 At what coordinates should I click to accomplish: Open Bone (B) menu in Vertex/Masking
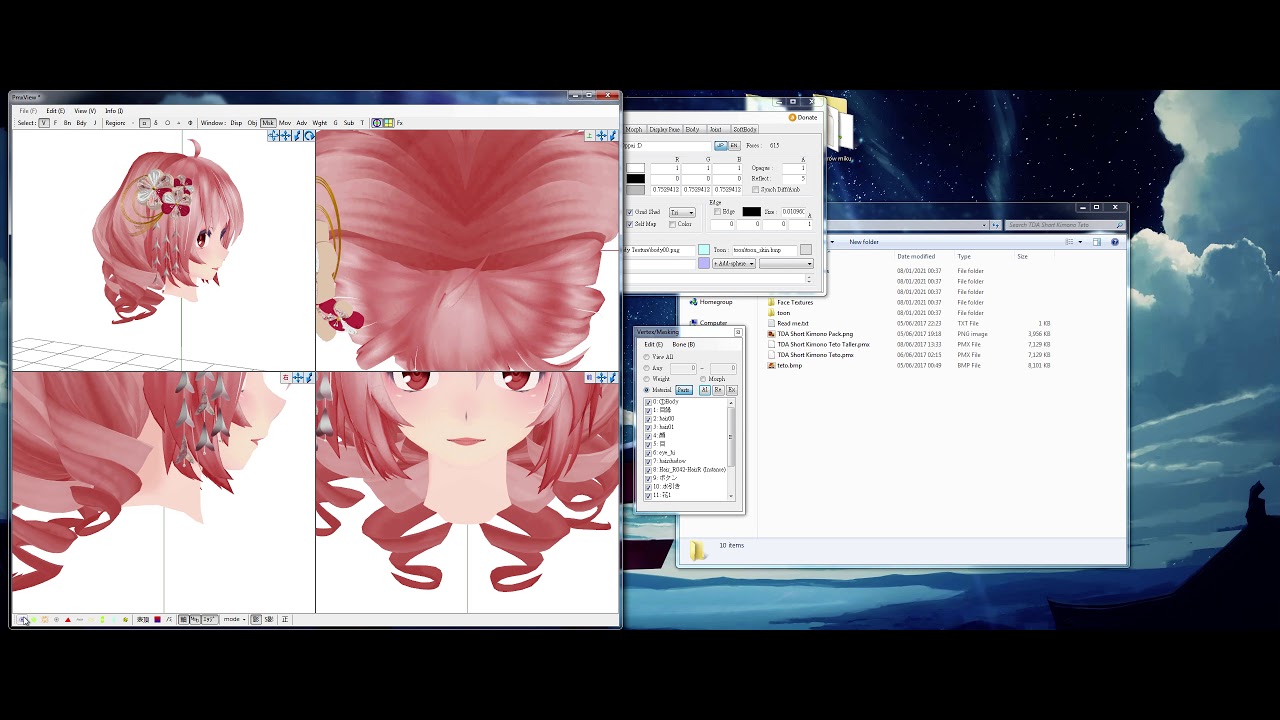click(684, 344)
